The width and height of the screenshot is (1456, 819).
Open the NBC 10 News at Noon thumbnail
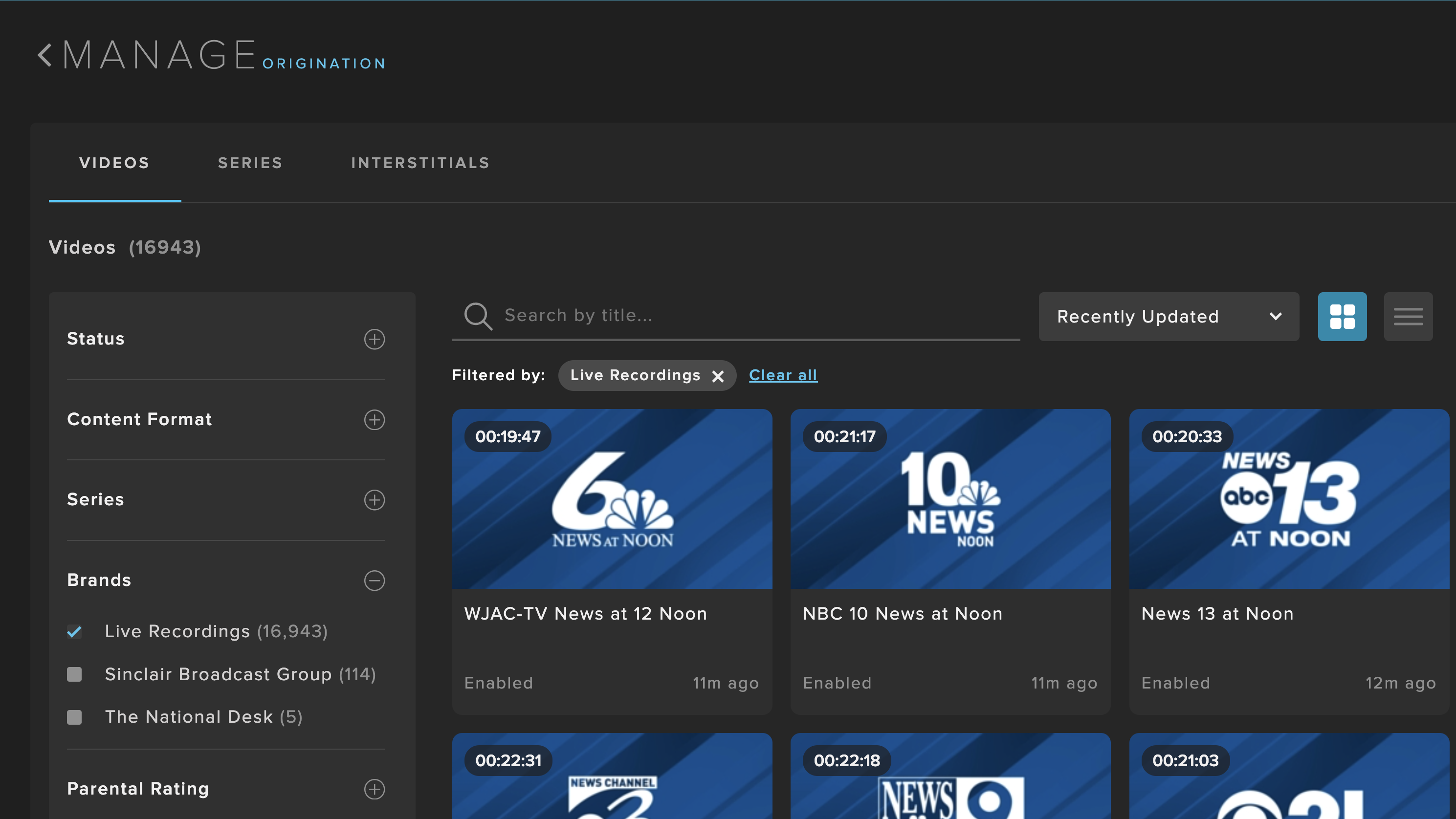pyautogui.click(x=950, y=499)
